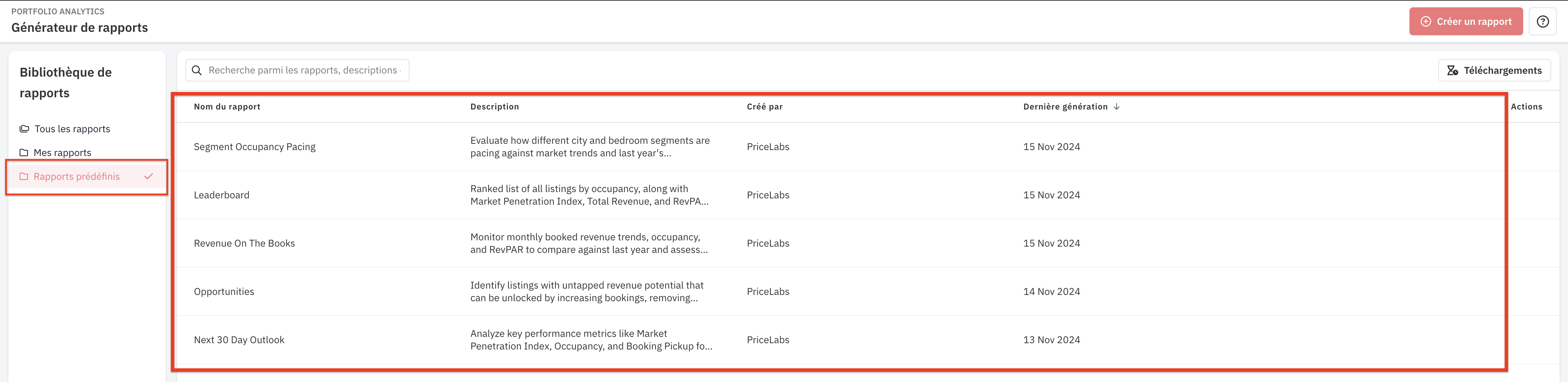Sort by Nom du rapport column
The image size is (1568, 382).
click(x=227, y=106)
